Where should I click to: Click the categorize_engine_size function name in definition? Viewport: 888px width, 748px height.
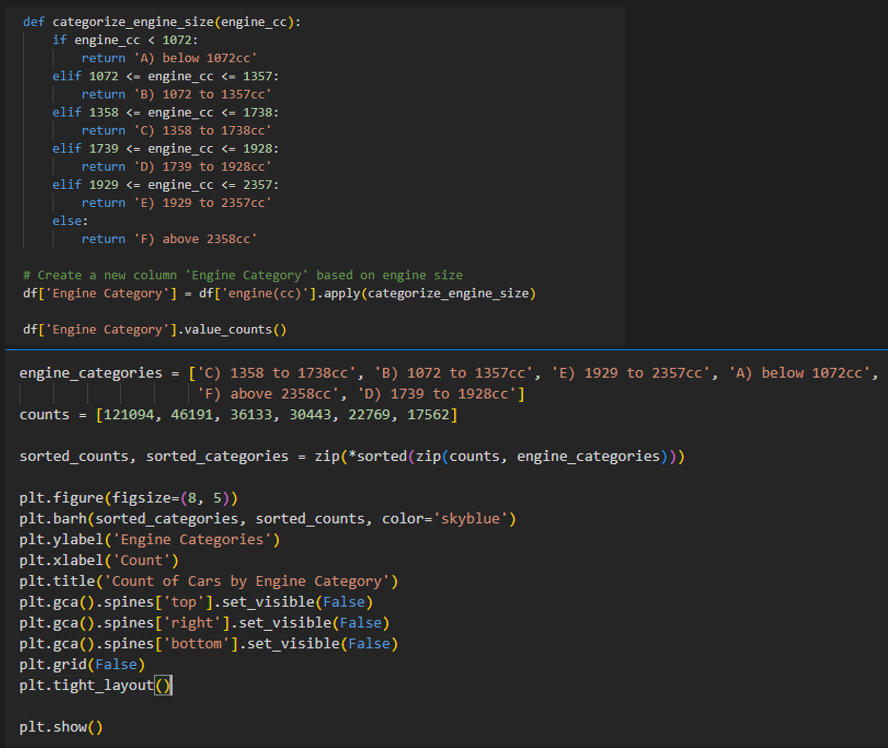(133, 22)
